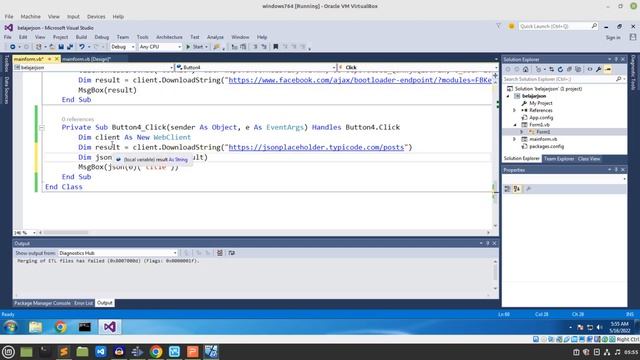This screenshot has width=640, height=360.
Task: Switch to Package Manager Console tab
Action: coord(42,303)
